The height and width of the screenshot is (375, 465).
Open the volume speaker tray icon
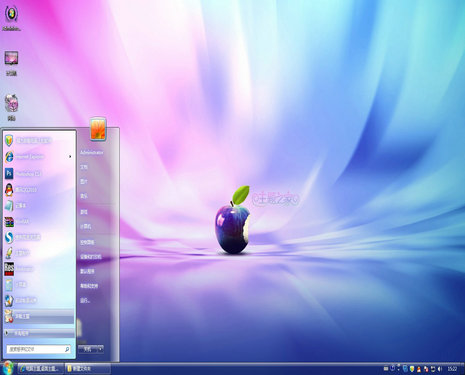(x=440, y=369)
